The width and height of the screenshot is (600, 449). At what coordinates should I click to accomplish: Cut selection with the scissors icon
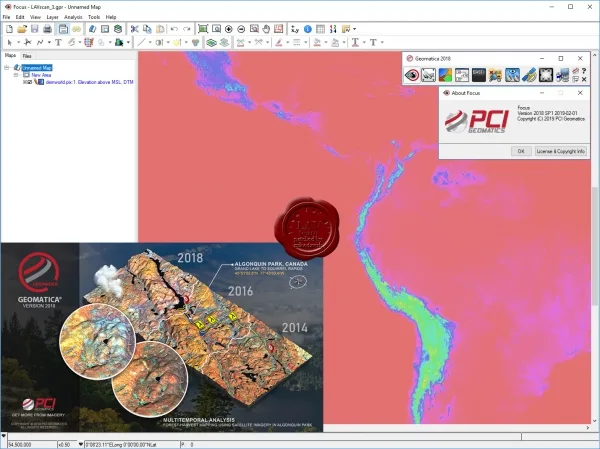[x=134, y=29]
